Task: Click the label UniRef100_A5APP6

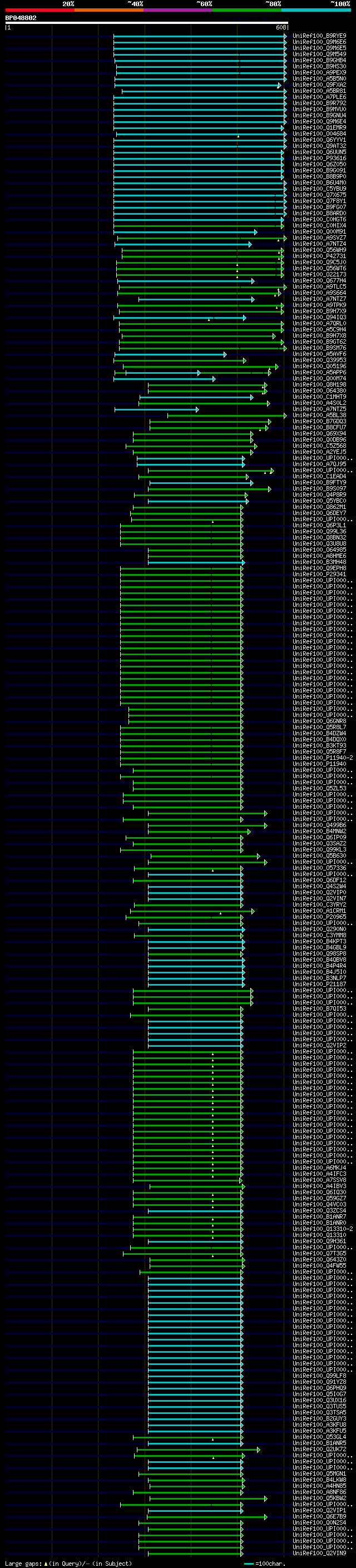Action: pyautogui.click(x=319, y=373)
